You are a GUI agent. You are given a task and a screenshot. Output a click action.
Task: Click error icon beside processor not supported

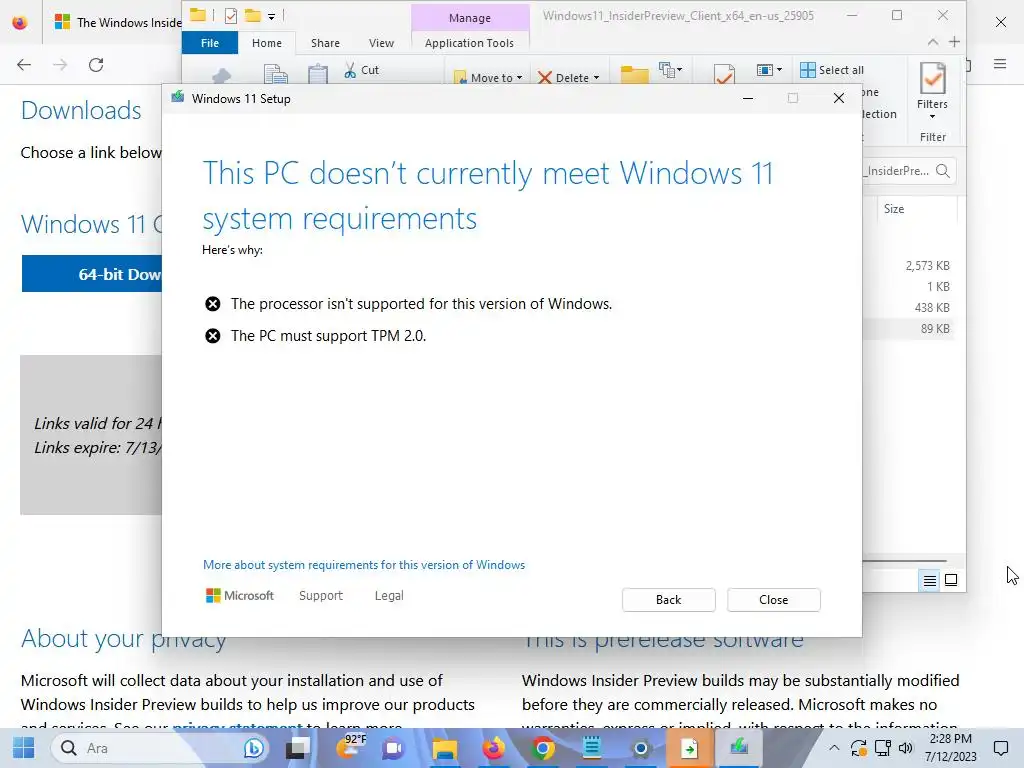click(x=212, y=304)
